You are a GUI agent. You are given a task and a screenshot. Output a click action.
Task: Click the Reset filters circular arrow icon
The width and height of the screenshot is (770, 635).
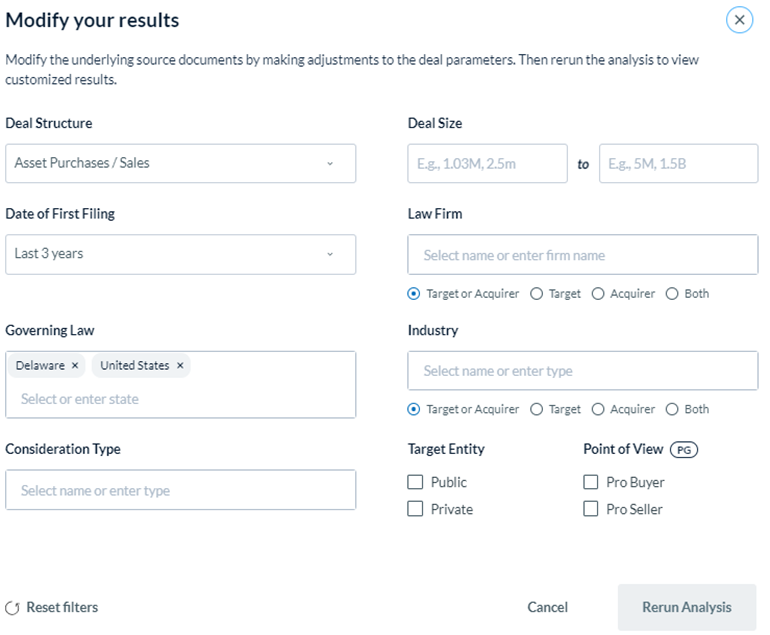12,608
